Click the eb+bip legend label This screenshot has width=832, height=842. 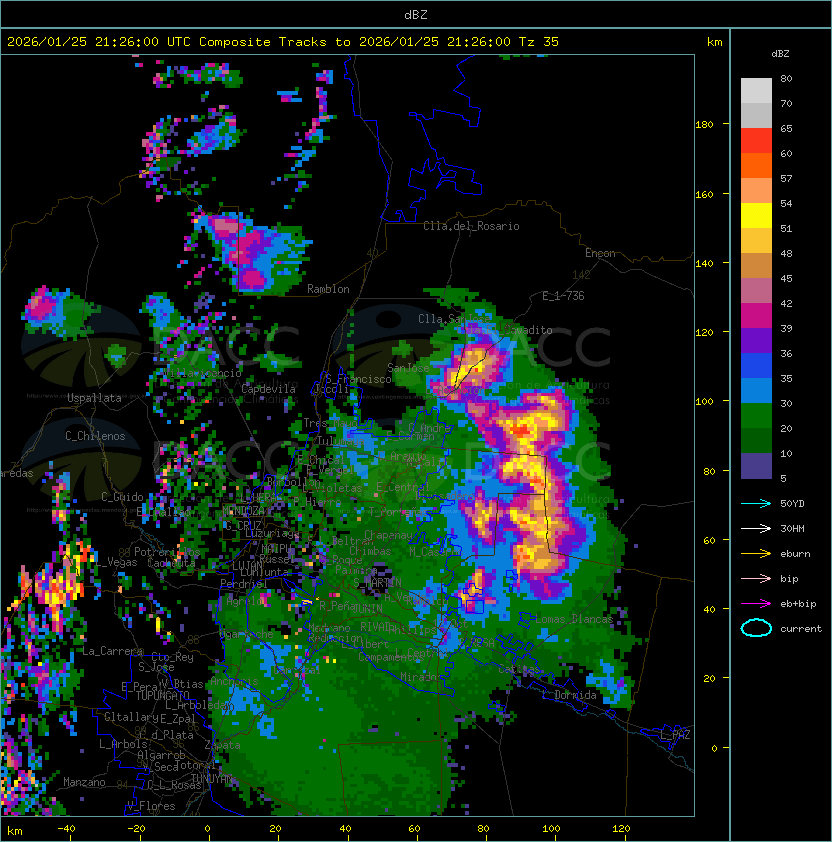click(x=798, y=604)
